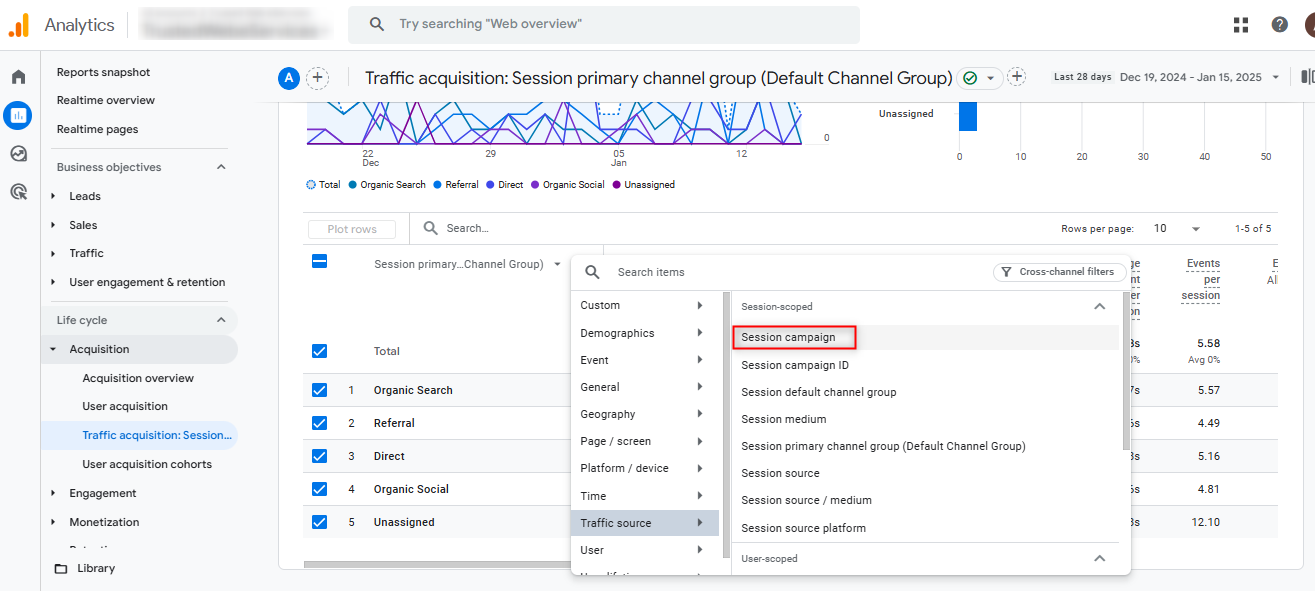This screenshot has height=591, width=1315.
Task: Click the green check report status icon
Action: (969, 78)
